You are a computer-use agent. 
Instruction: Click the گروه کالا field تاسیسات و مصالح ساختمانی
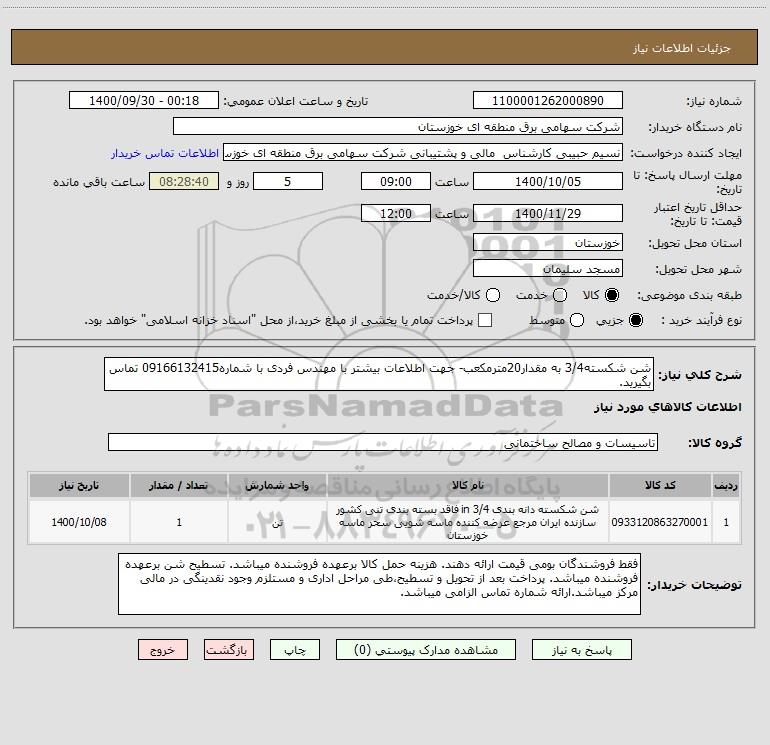[x=383, y=442]
